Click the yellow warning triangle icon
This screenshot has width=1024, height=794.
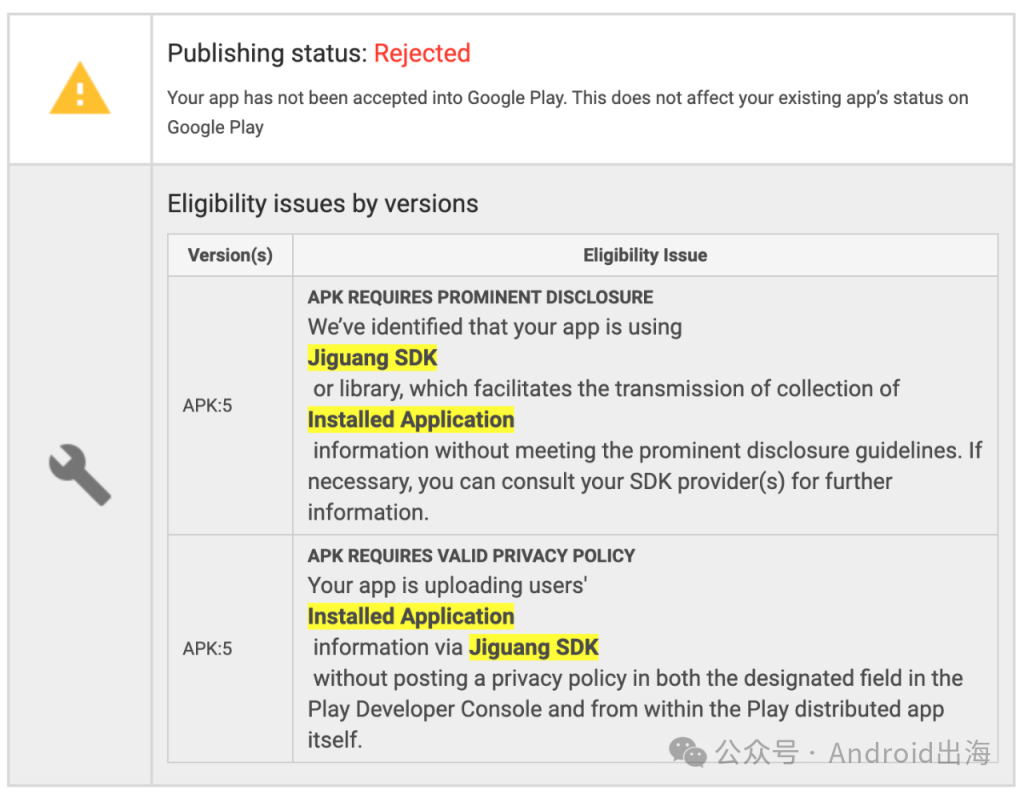(80, 88)
